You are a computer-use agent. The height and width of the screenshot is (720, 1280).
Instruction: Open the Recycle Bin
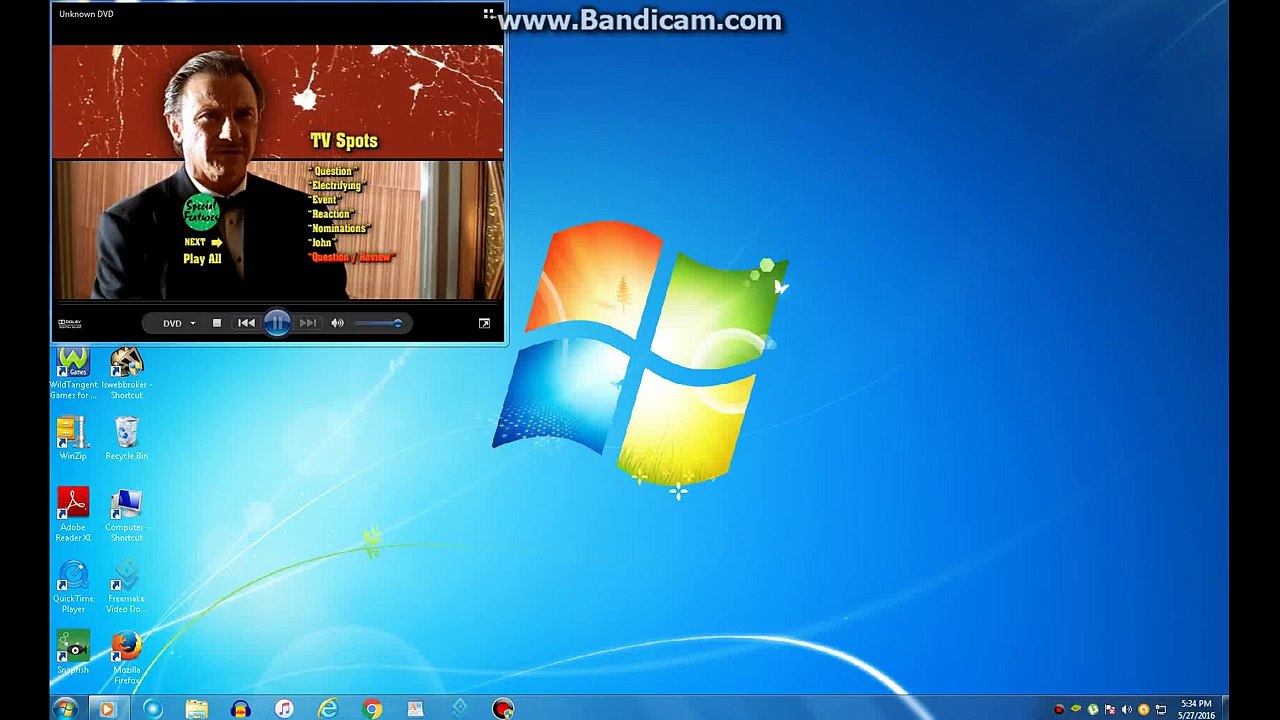click(x=127, y=438)
